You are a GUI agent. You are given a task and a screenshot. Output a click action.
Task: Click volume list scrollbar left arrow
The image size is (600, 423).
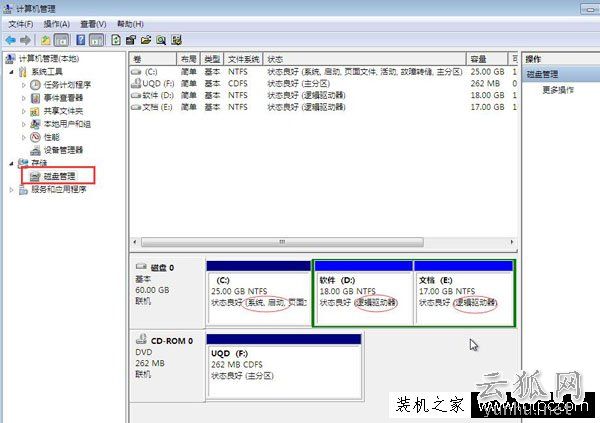(x=135, y=242)
